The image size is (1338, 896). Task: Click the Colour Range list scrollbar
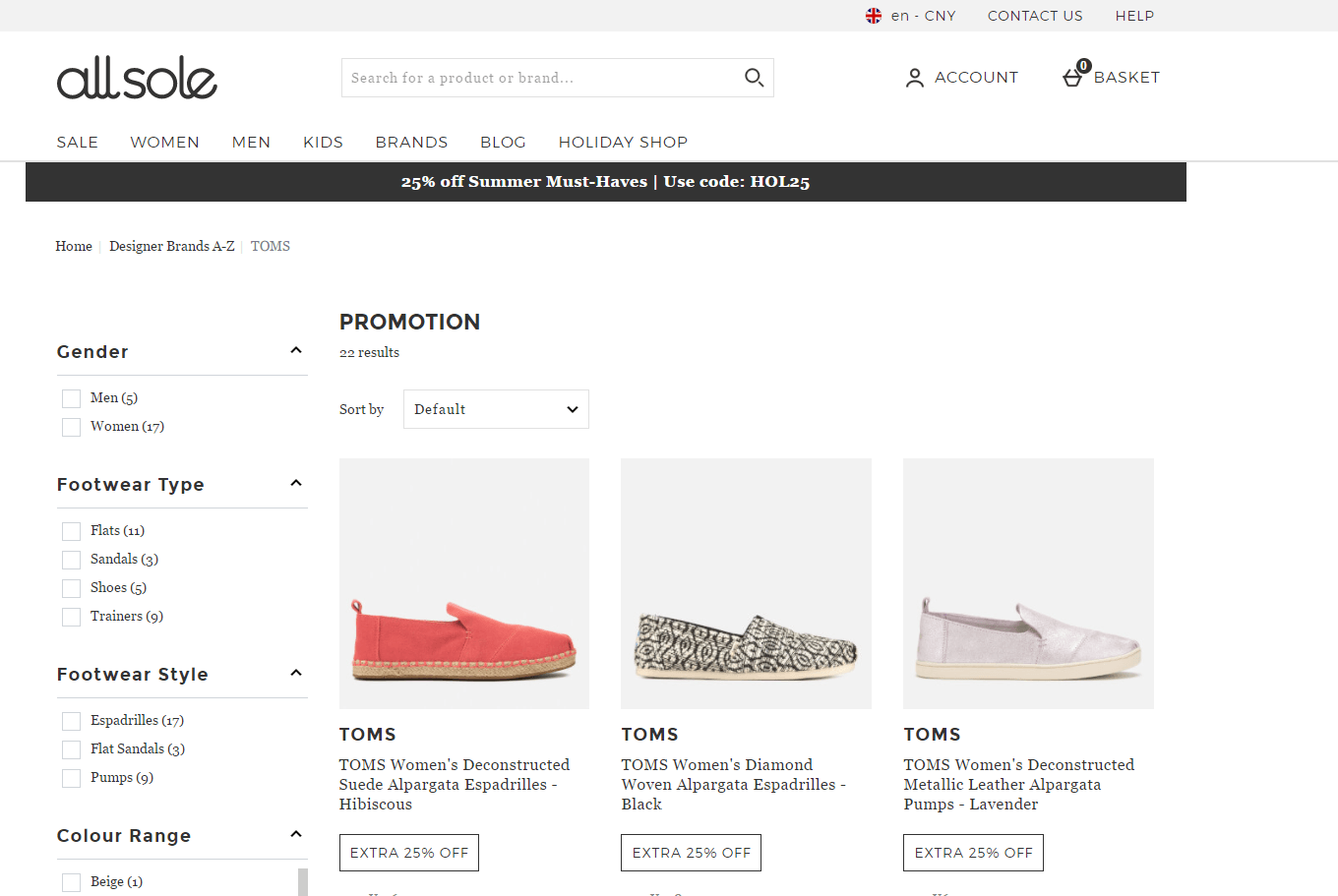click(303, 882)
